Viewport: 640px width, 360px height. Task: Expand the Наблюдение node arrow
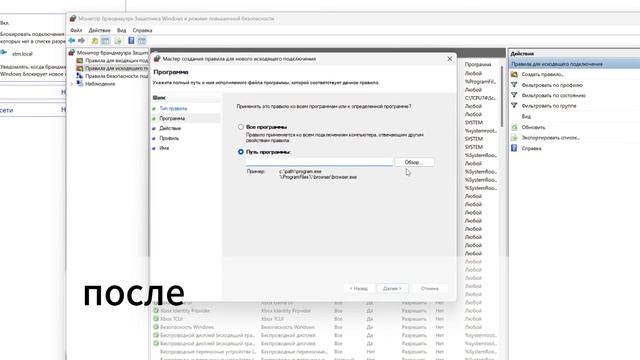click(72, 84)
